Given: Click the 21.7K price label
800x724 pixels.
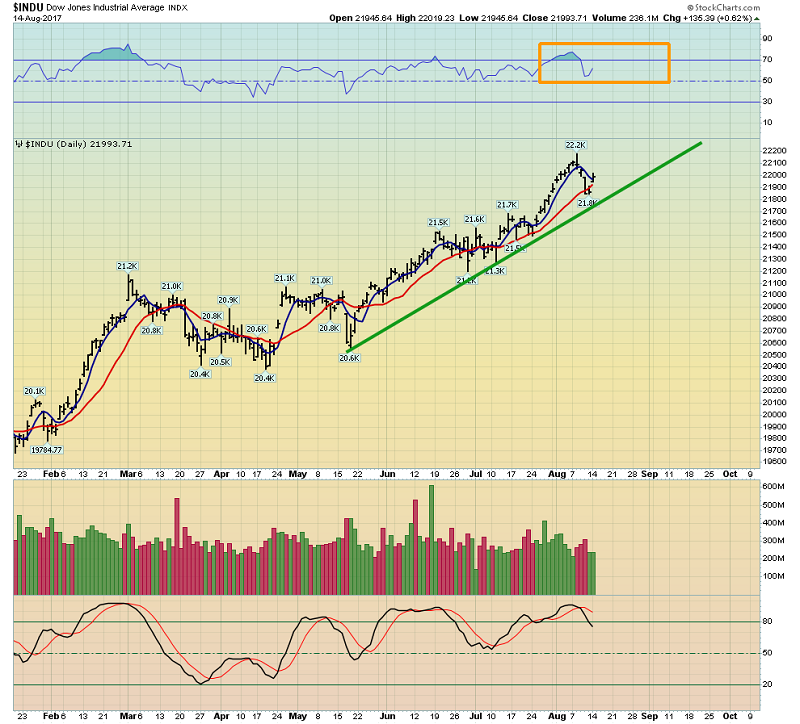Looking at the screenshot, I should tap(507, 205).
